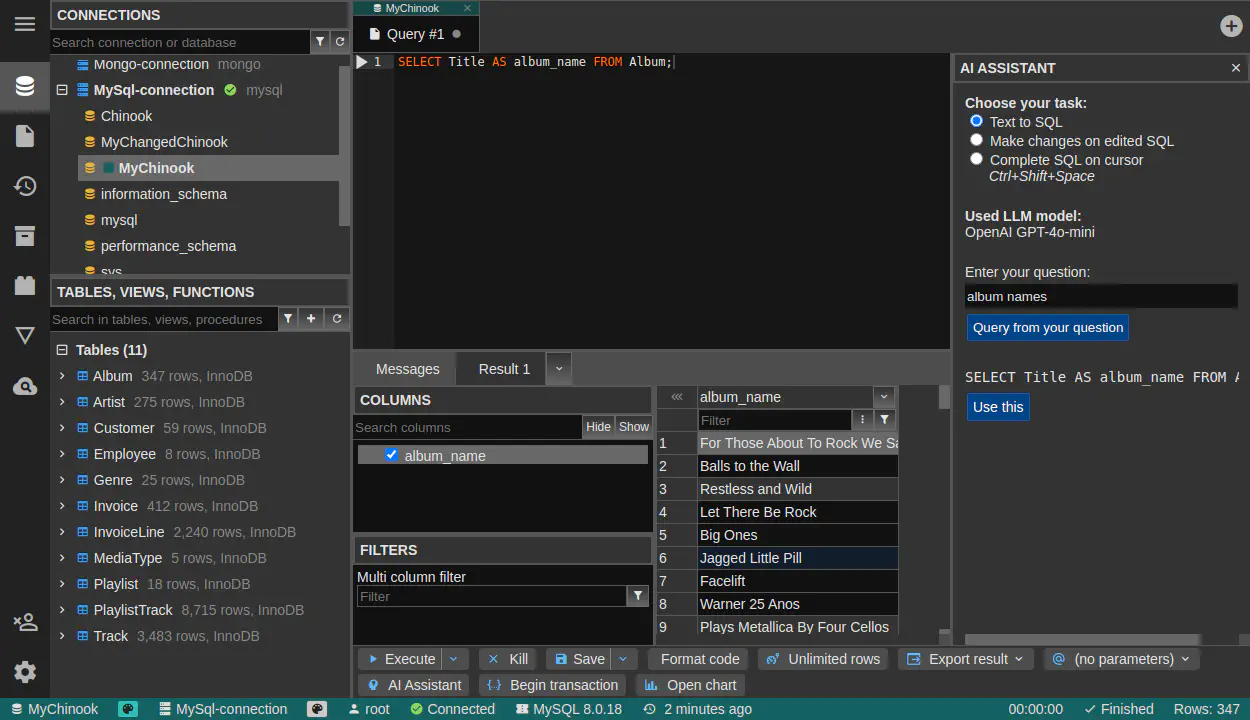The image size is (1250, 720).
Task: Open the Result 1 tab dropdown chevron
Action: 559,368
